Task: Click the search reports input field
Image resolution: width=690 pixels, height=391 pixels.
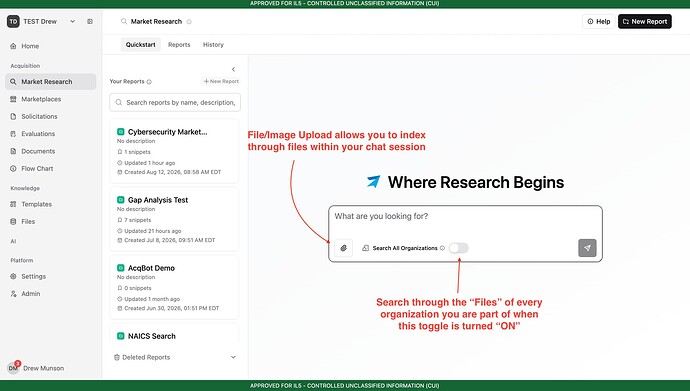Action: coord(175,102)
